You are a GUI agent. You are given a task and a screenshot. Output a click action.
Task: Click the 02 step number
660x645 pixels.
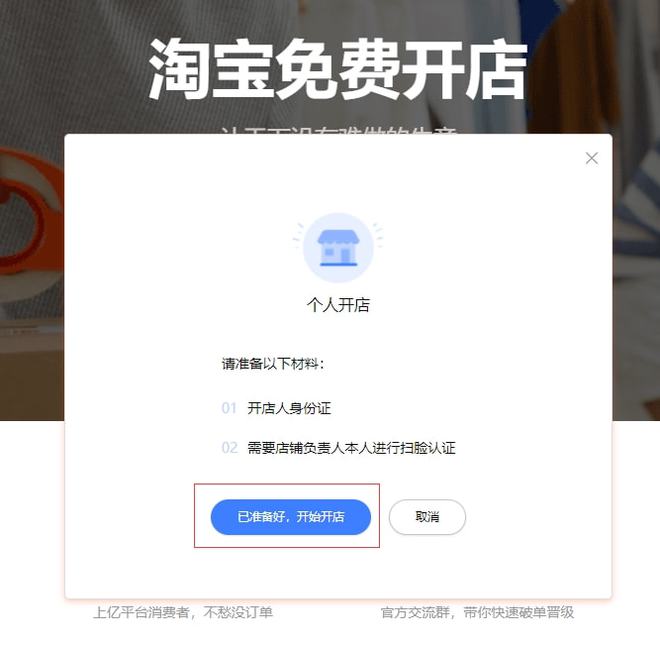[x=229, y=448]
